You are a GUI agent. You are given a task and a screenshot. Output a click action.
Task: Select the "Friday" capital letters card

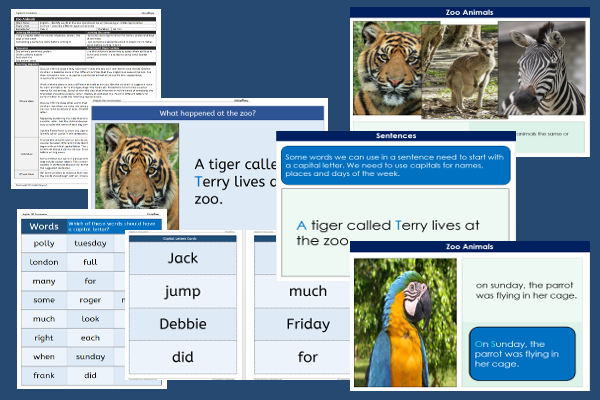click(302, 324)
